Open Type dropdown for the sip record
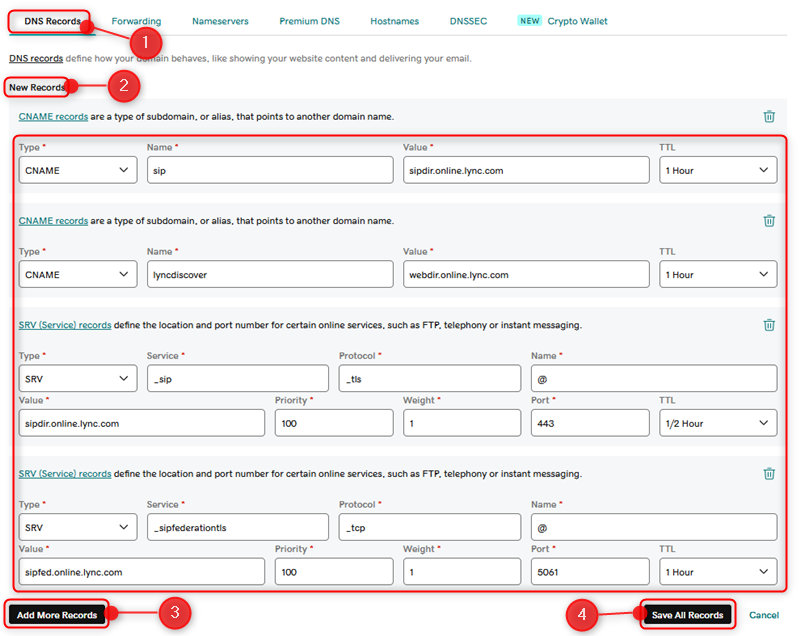The width and height of the screenshot is (800, 636). pyautogui.click(x=78, y=170)
